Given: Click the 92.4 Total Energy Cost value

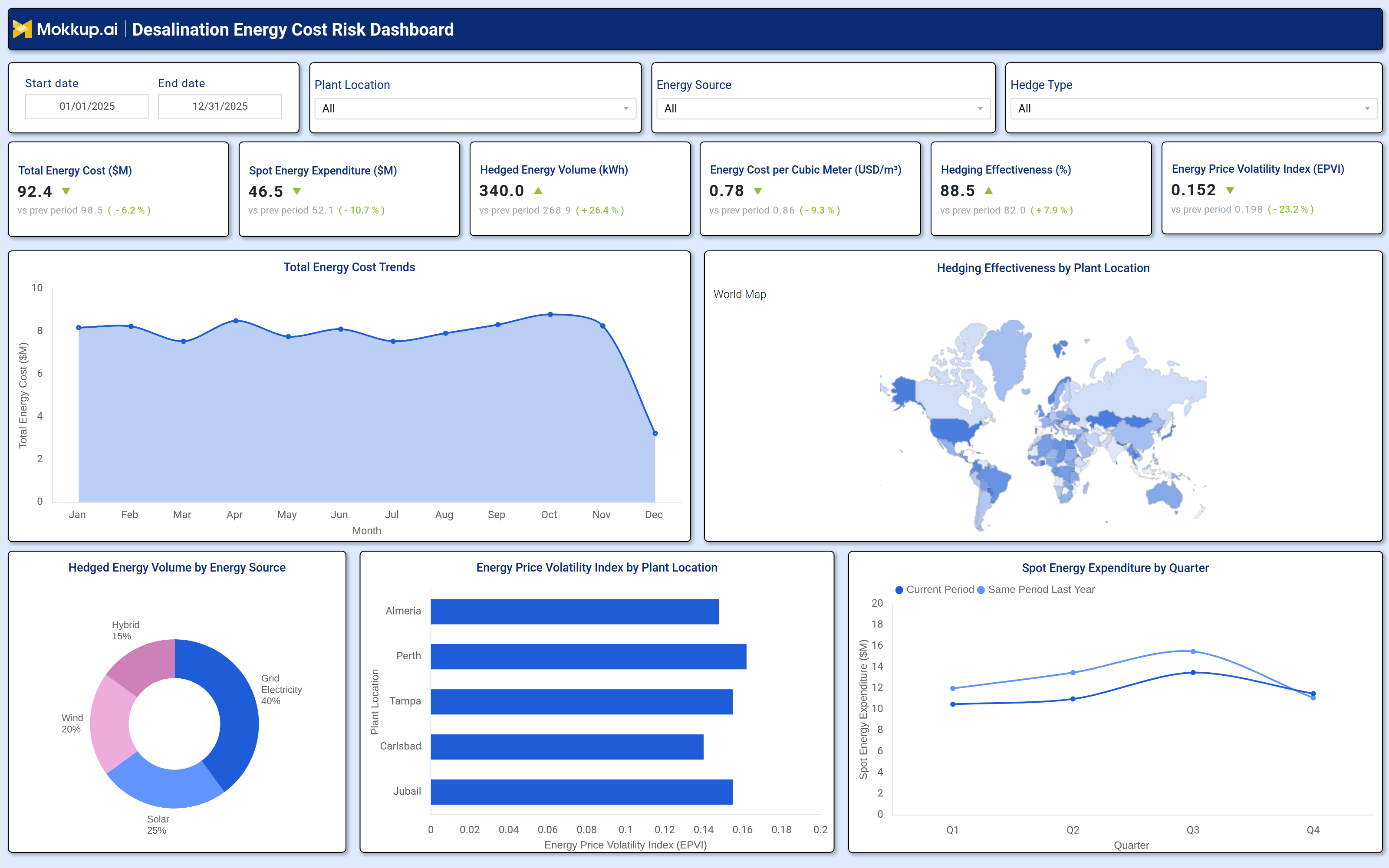Looking at the screenshot, I should [34, 191].
